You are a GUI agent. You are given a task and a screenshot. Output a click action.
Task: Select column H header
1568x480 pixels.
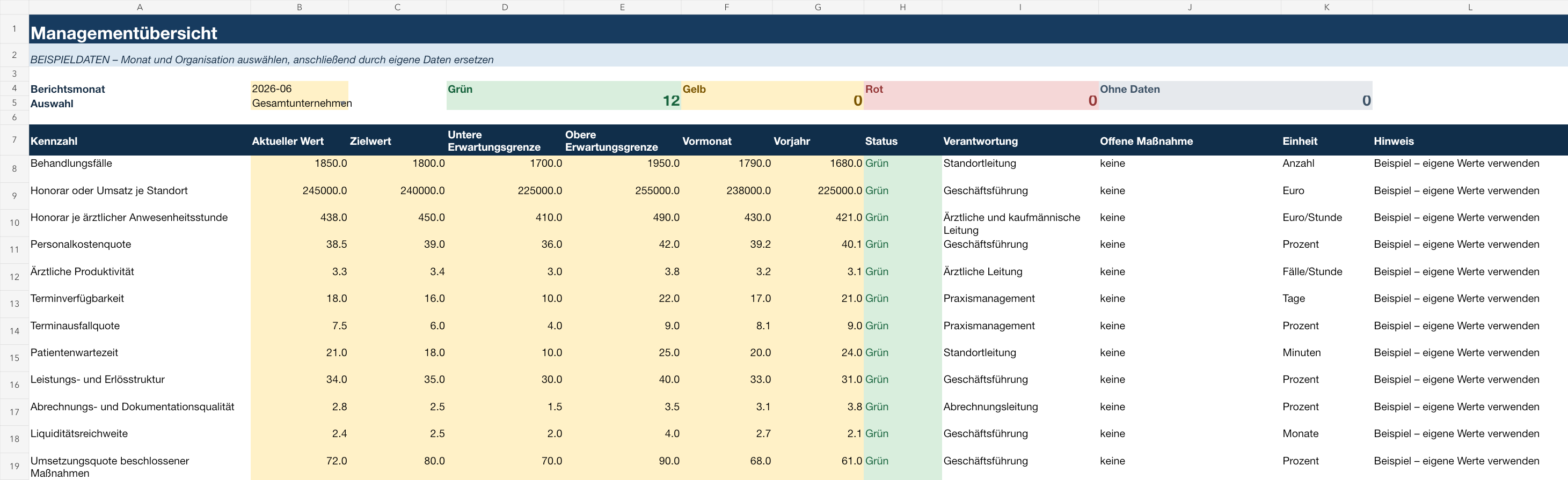[902, 8]
